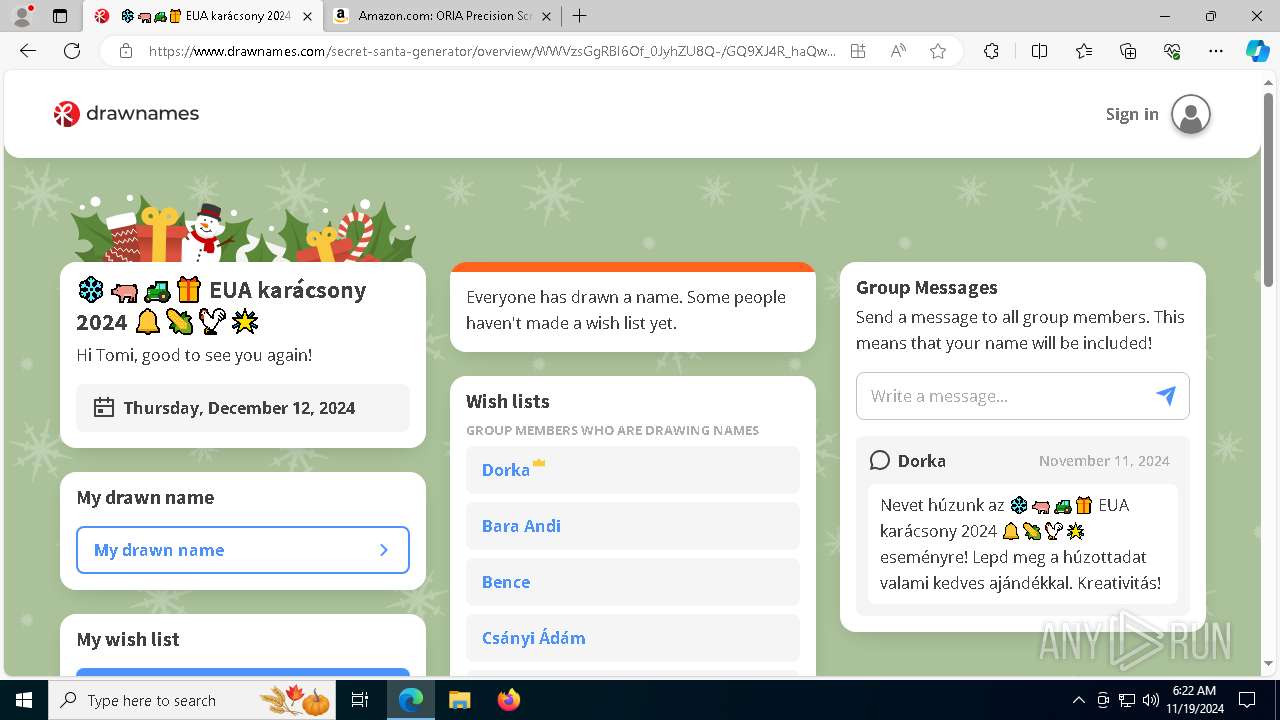1280x720 pixels.
Task: Open the notification center icon
Action: click(1247, 700)
